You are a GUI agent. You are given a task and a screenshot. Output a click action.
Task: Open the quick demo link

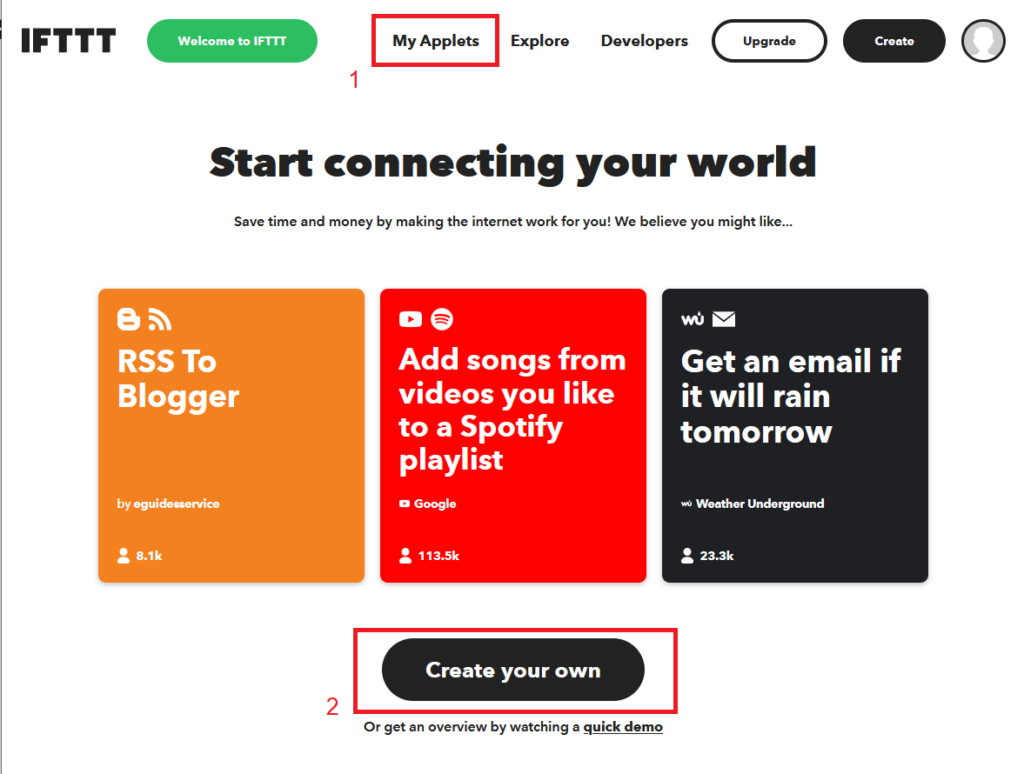tap(623, 727)
